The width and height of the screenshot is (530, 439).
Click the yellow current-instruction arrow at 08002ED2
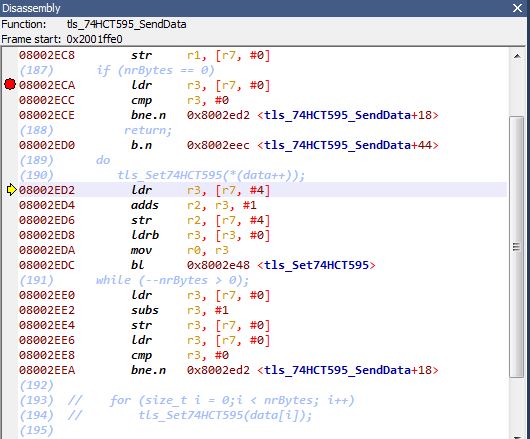[x=11, y=190]
